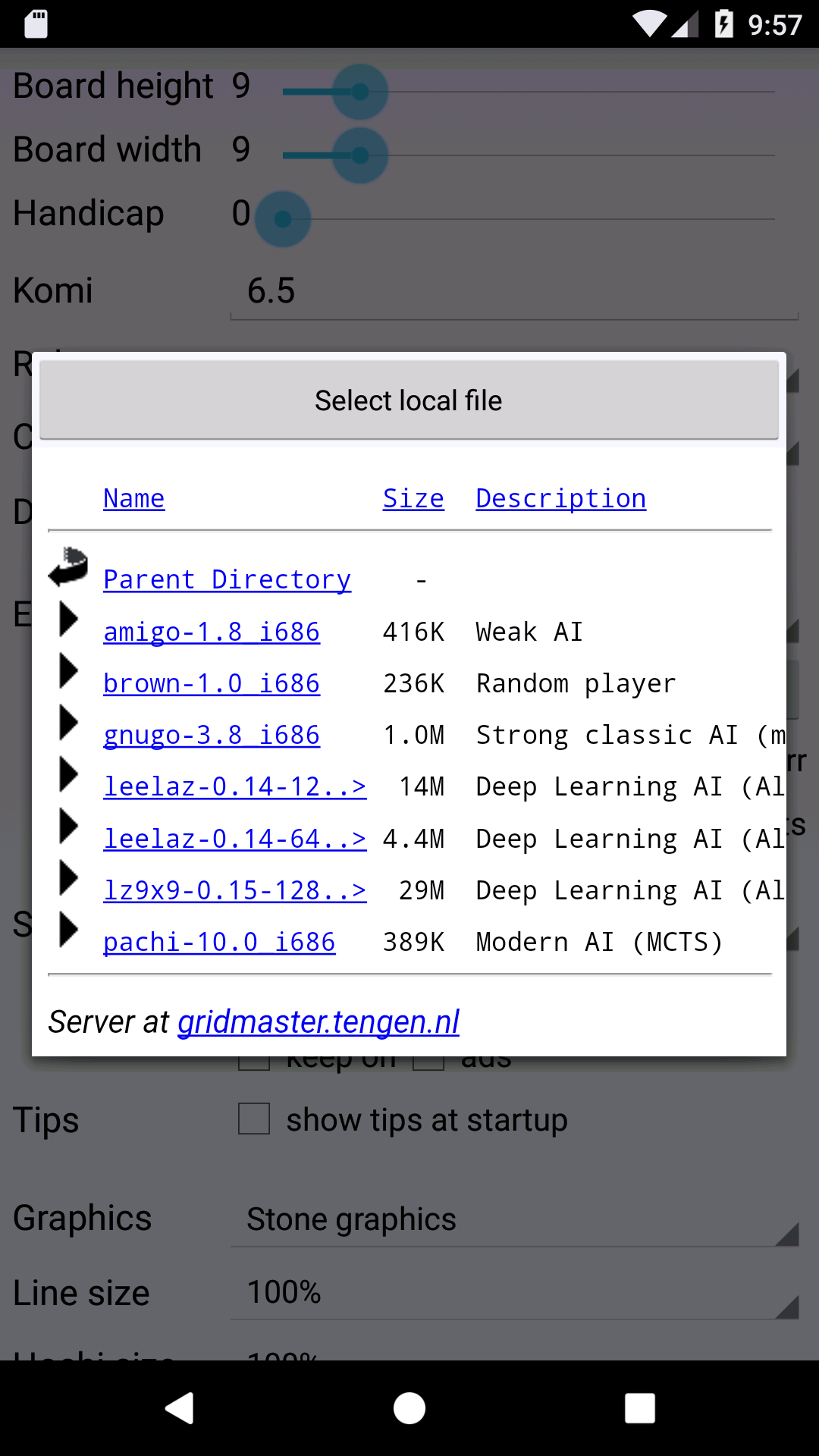Click the Board height slider handle
The width and height of the screenshot is (819, 1456).
pos(360,92)
